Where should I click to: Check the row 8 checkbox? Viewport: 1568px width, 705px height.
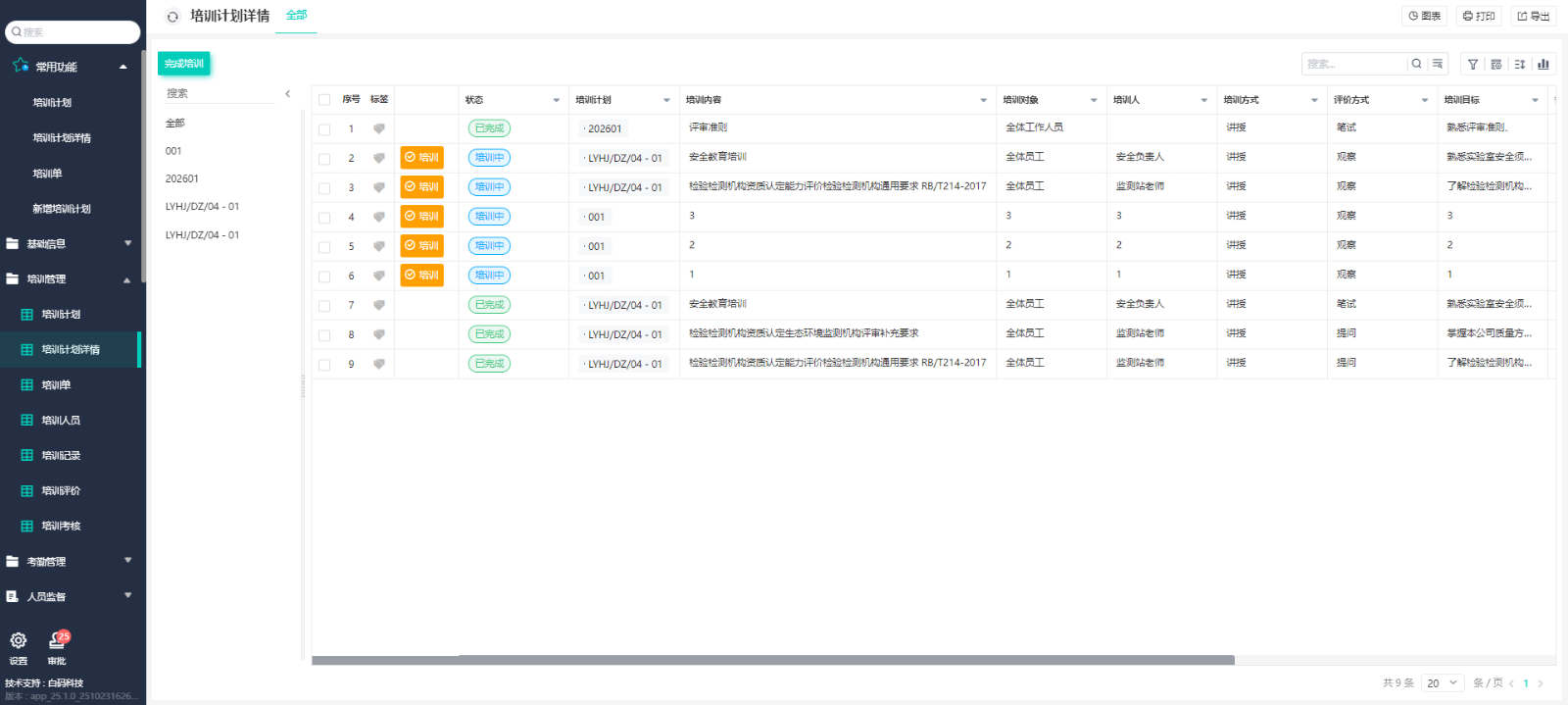[324, 335]
